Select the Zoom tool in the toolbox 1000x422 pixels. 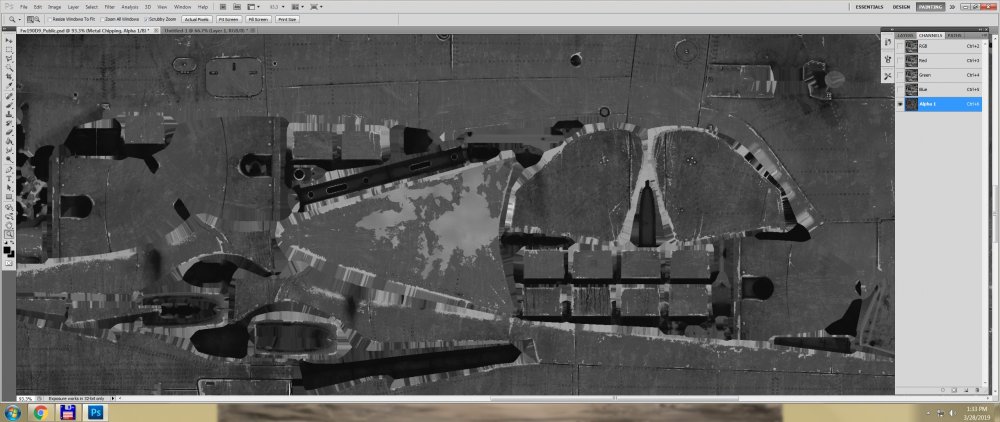pos(10,235)
